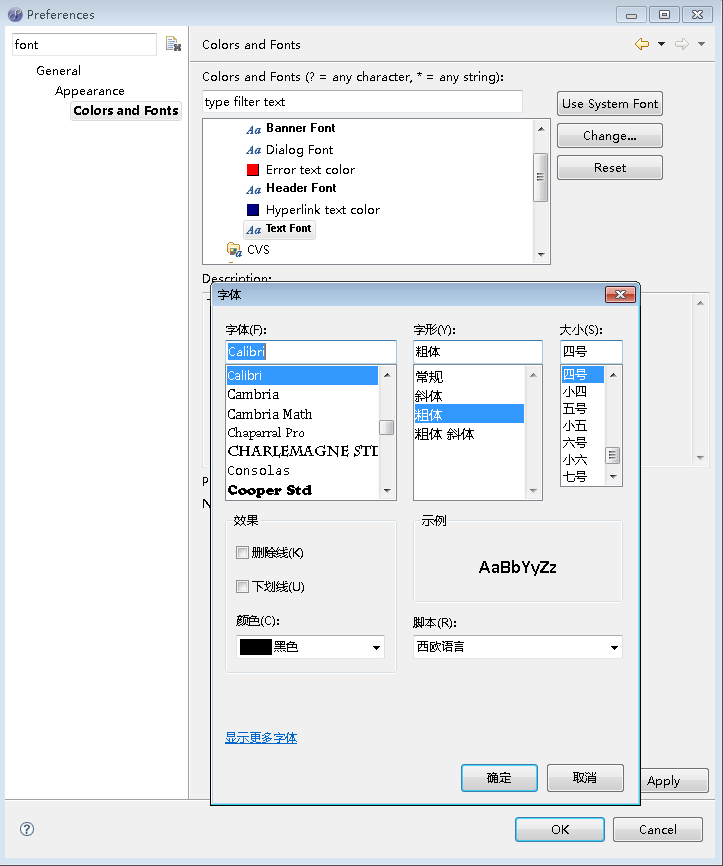The image size is (723, 866).
Task: Click size list scroll up arrow
Action: pos(613,375)
